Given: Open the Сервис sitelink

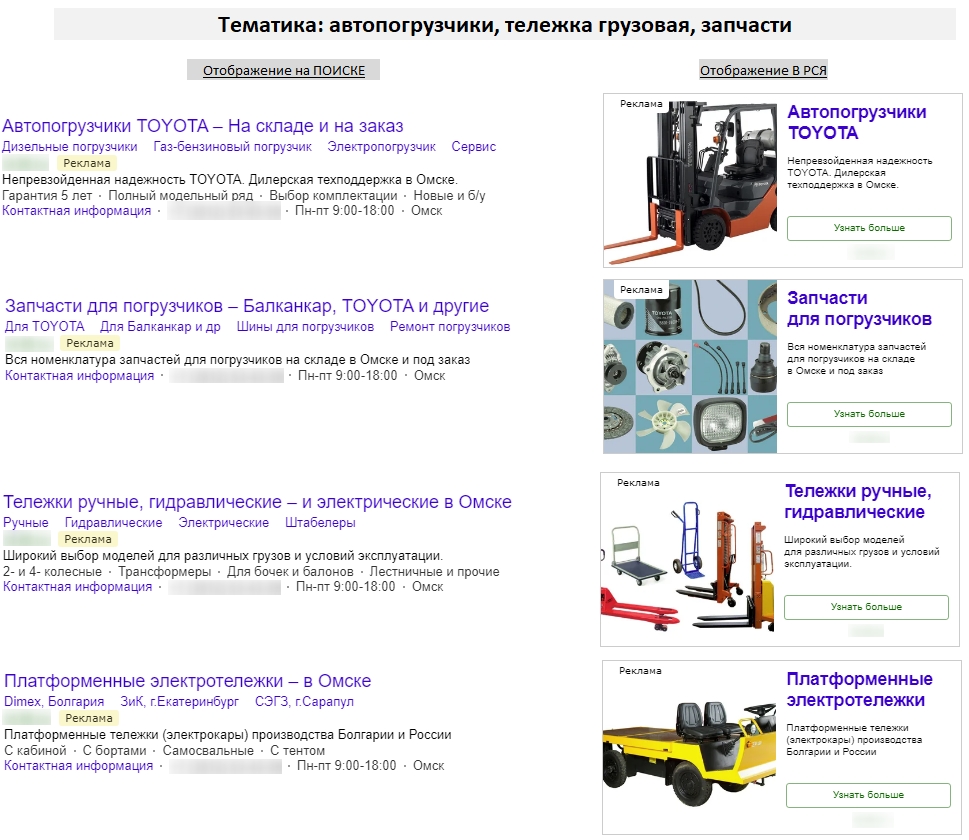Looking at the screenshot, I should click(x=473, y=147).
